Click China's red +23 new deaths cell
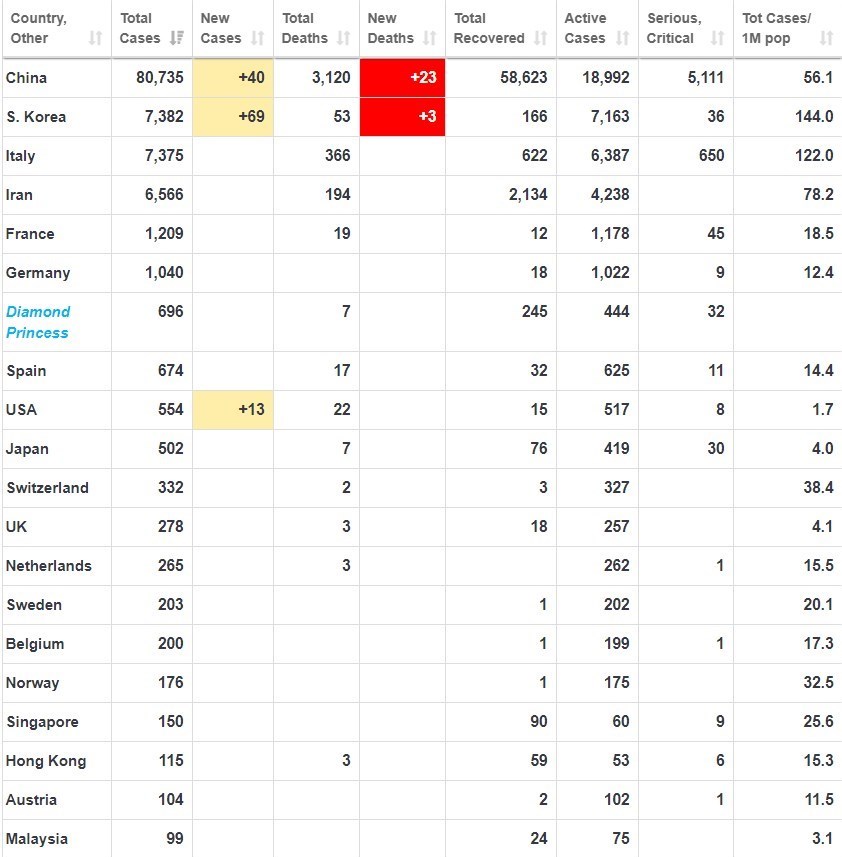This screenshot has height=857, width=842. (402, 78)
